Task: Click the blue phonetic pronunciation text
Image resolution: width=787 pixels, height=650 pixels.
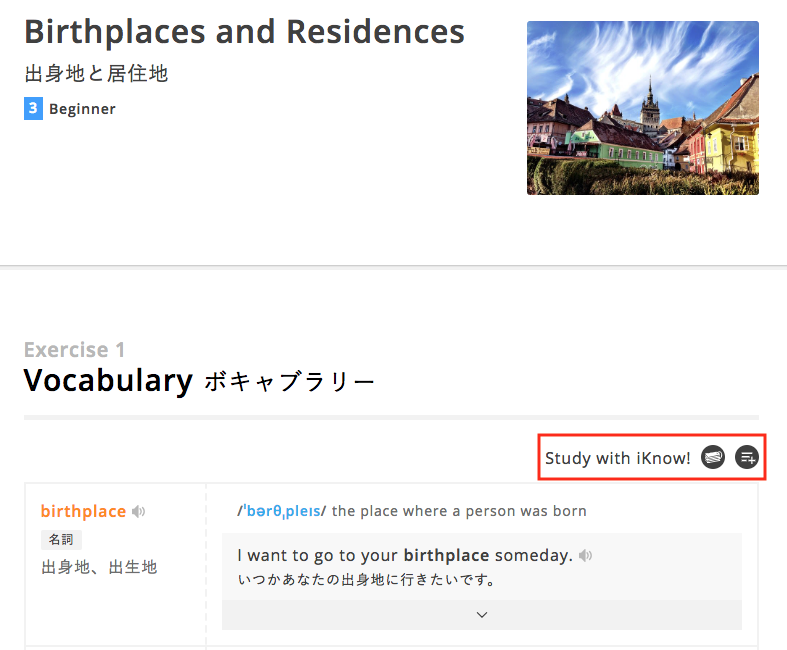Action: pyautogui.click(x=282, y=511)
